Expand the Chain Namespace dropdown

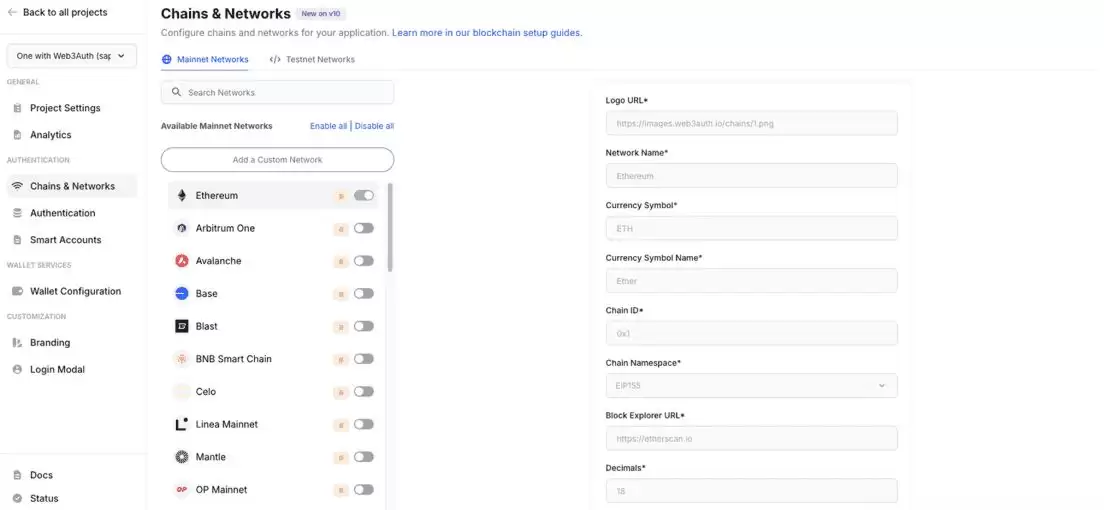(x=751, y=386)
